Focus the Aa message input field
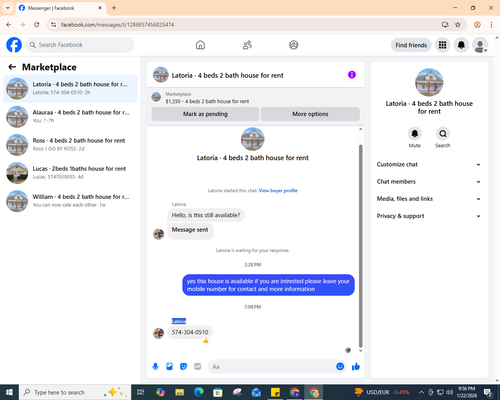Viewport: 500px width, 400px height. 272,367
